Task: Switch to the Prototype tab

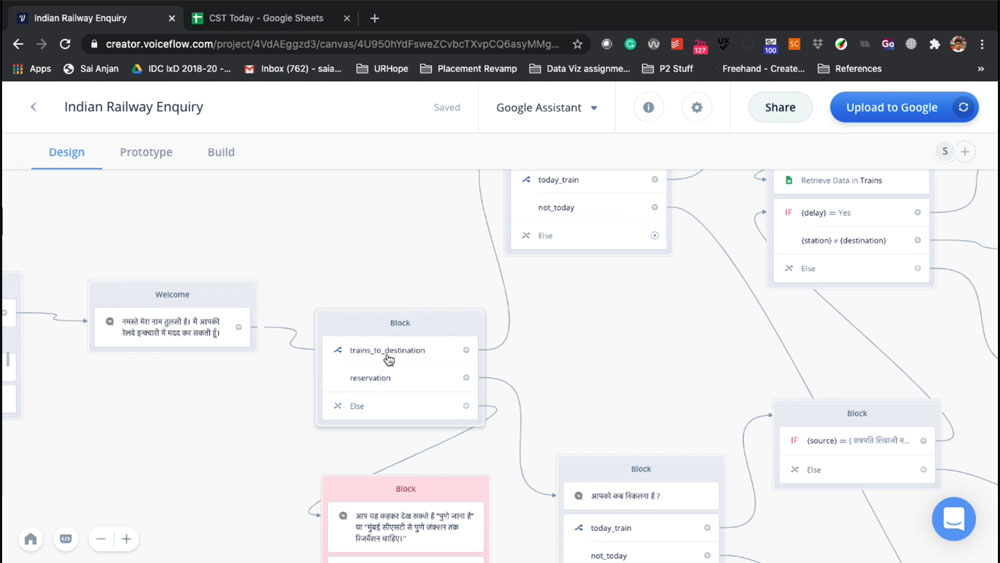Action: click(146, 152)
